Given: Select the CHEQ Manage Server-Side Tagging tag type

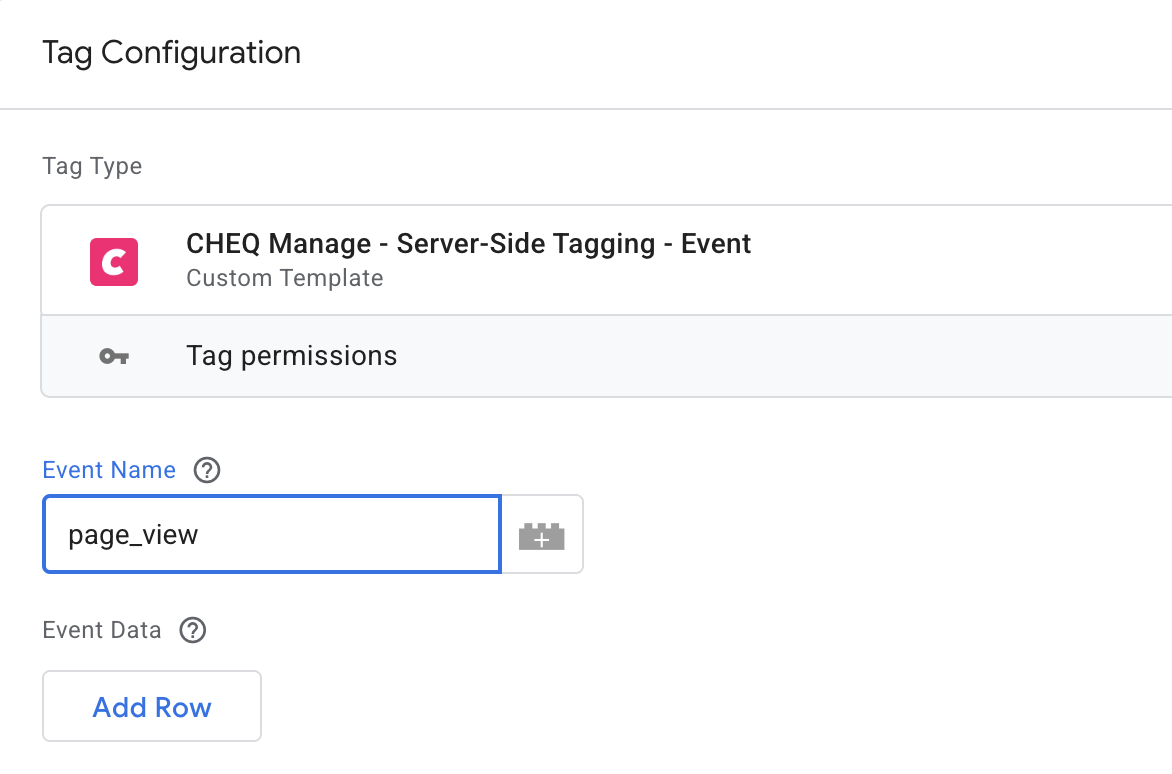Looking at the screenshot, I should pos(606,261).
